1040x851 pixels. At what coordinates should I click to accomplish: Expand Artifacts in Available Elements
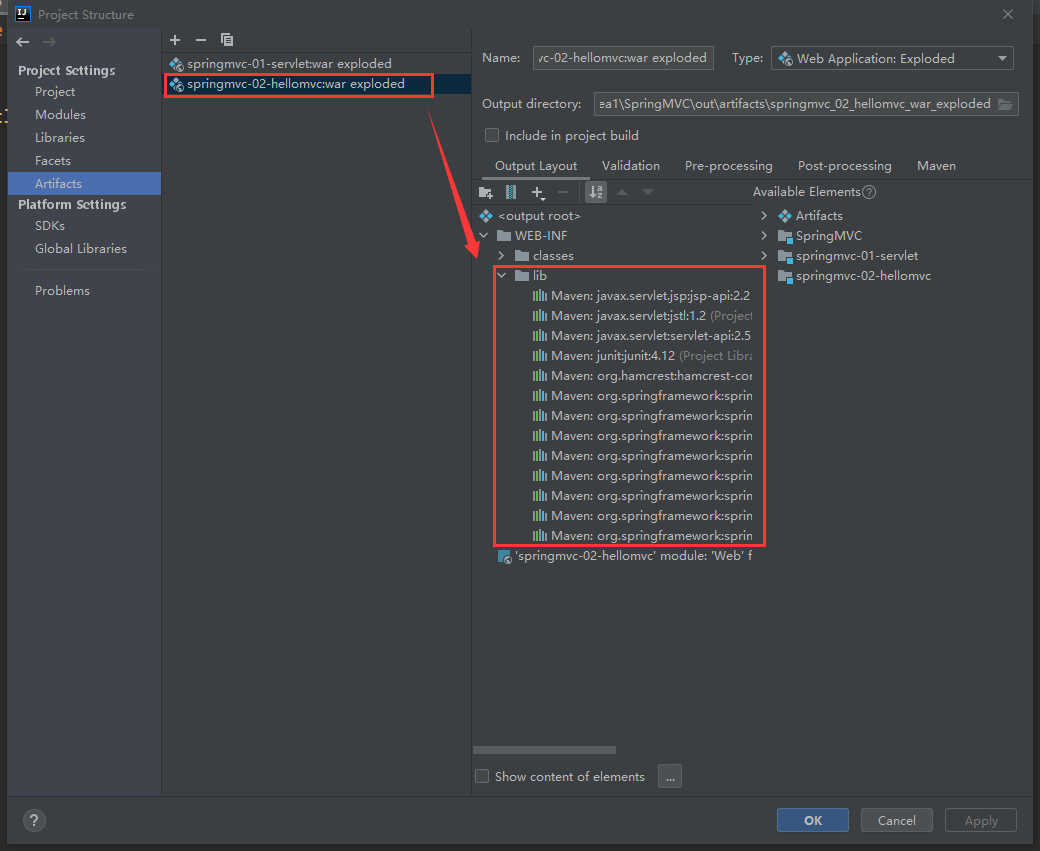(763, 216)
